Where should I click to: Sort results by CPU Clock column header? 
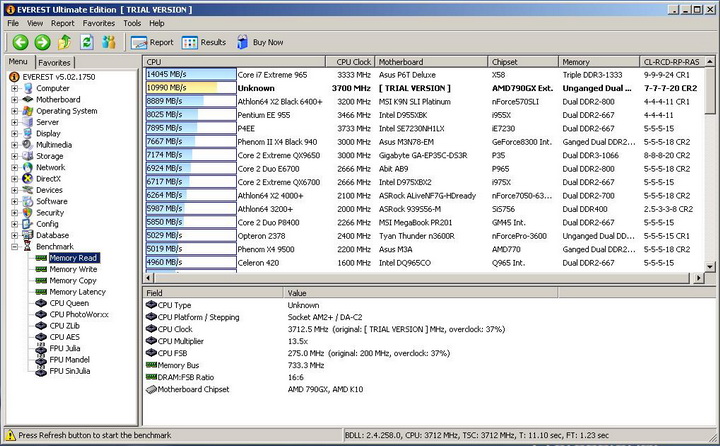(350, 62)
